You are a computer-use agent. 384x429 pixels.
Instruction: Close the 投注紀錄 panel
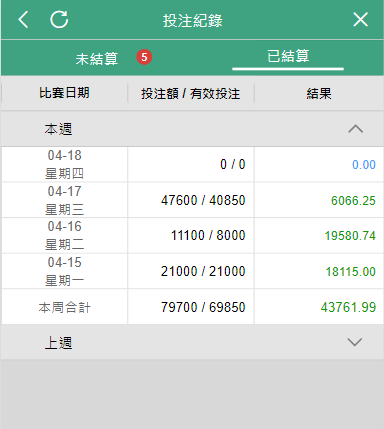coord(360,19)
